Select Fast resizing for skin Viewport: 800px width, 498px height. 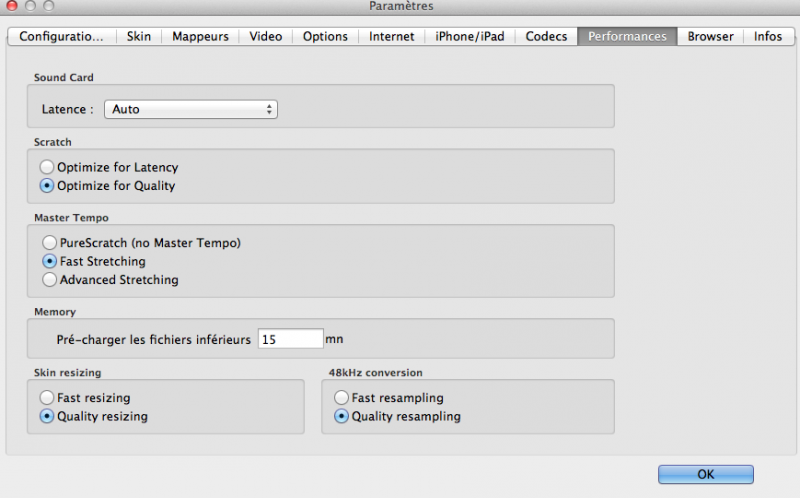coord(47,398)
